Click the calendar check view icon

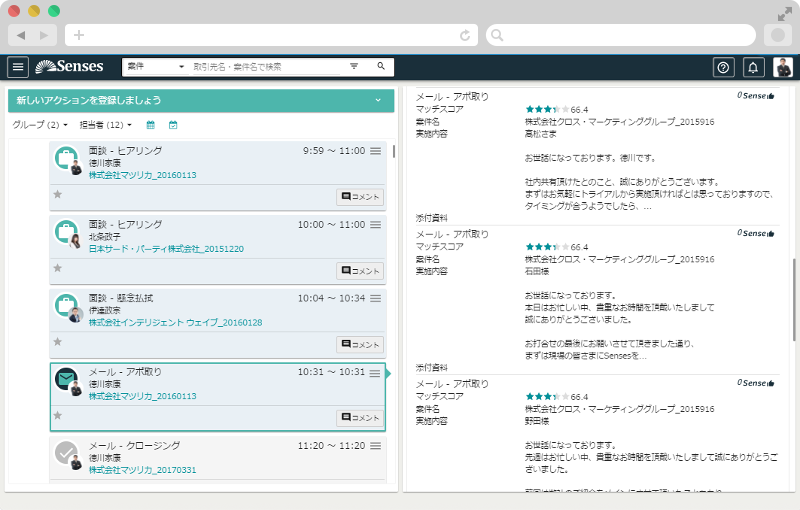[x=173, y=124]
